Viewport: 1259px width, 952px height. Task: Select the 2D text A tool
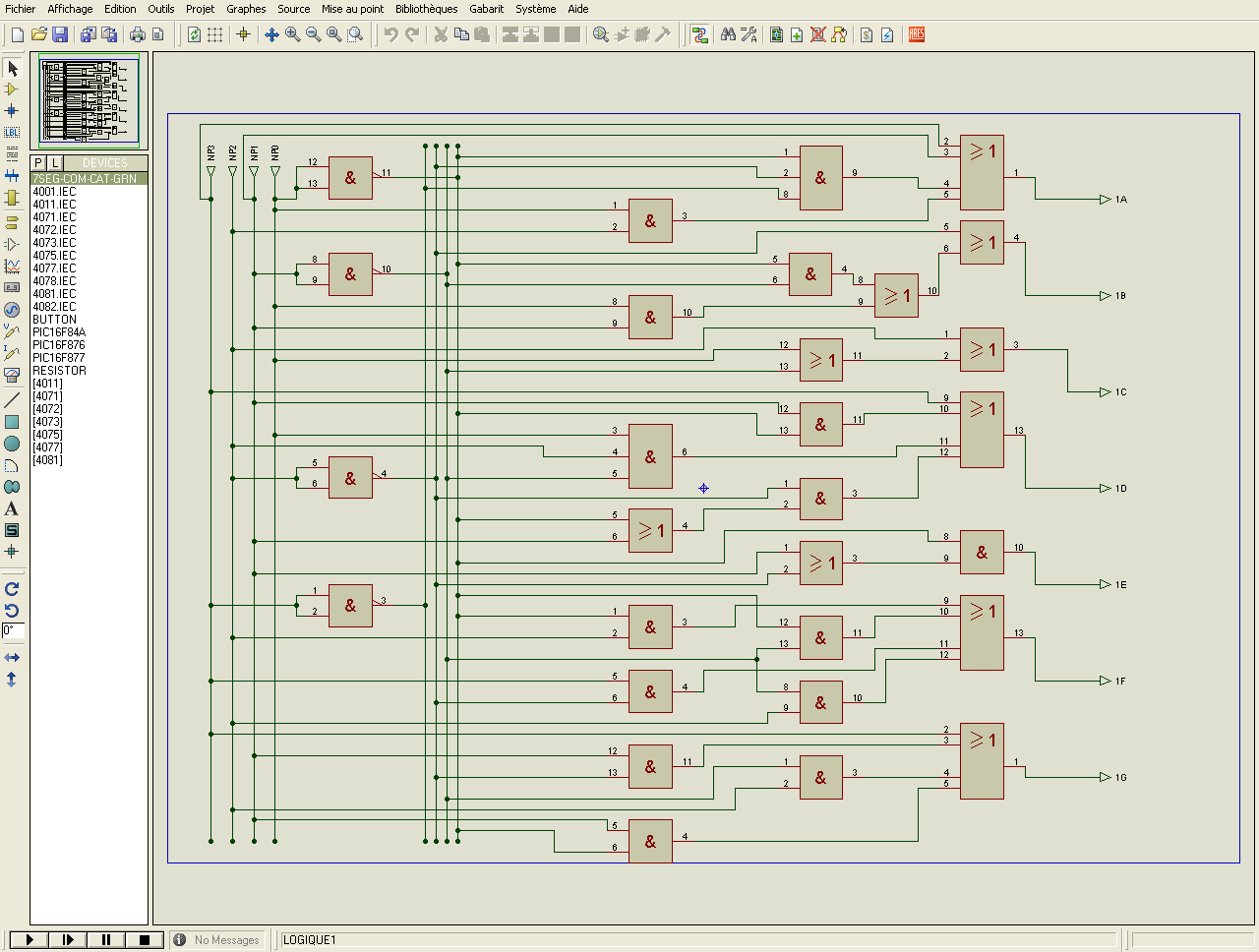pos(12,508)
